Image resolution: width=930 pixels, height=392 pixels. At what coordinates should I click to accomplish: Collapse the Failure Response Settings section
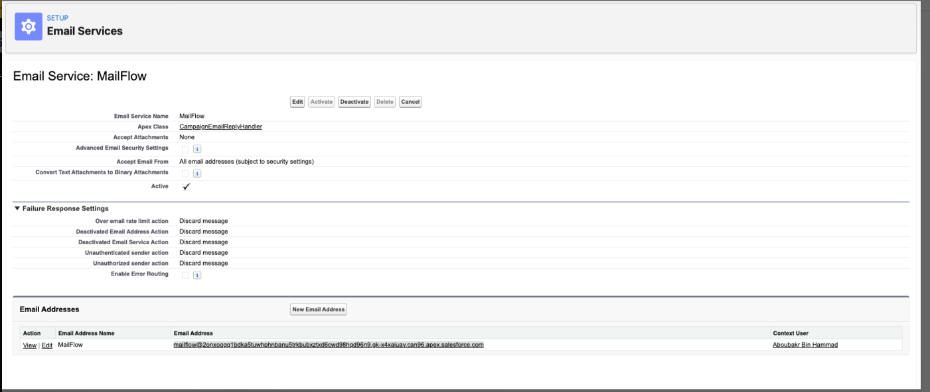pyautogui.click(x=17, y=209)
